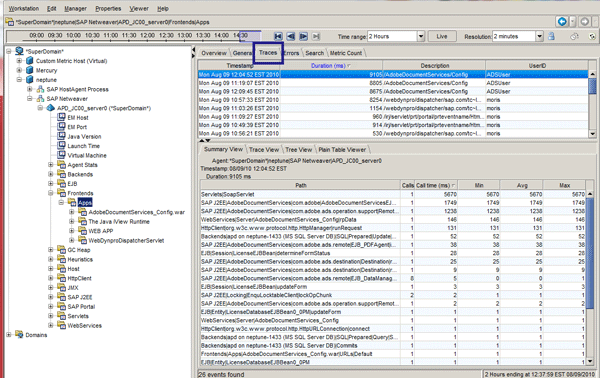Open the Resolution dropdown
Viewport: 600px width, 378px height.
click(x=539, y=36)
